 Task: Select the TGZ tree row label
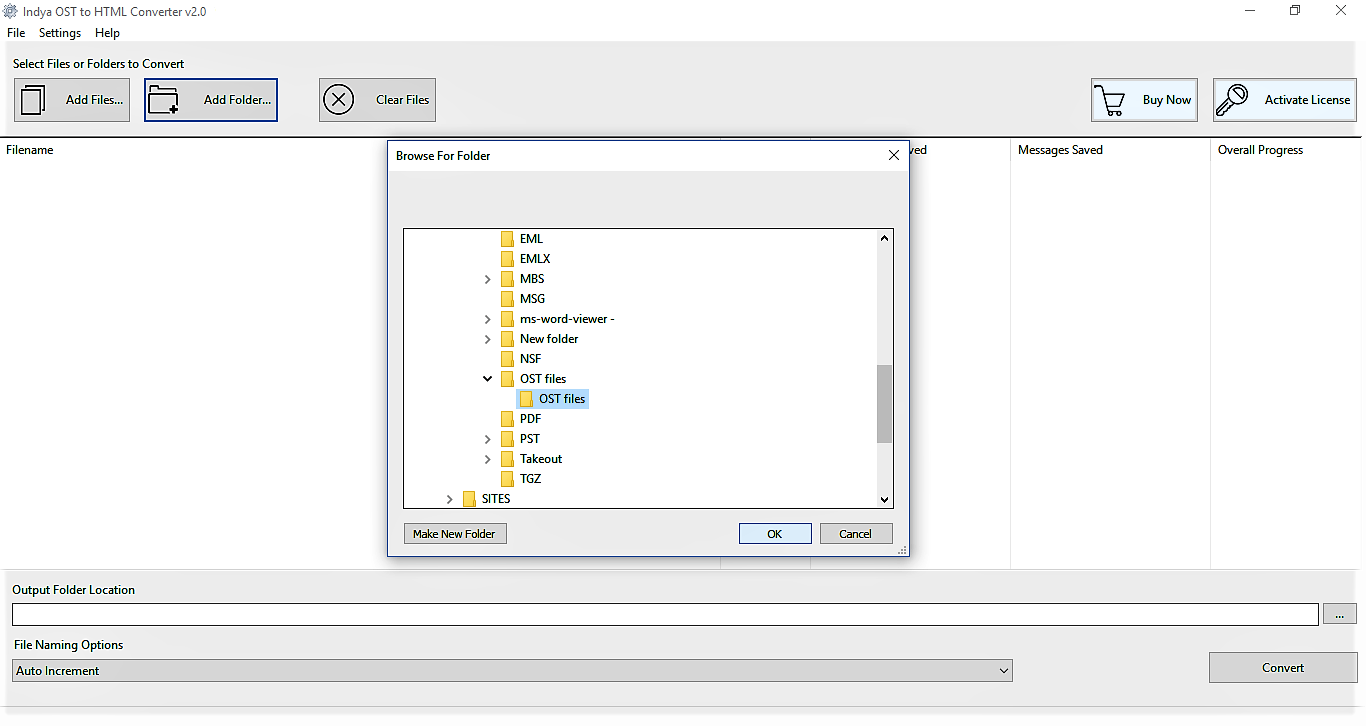click(530, 479)
